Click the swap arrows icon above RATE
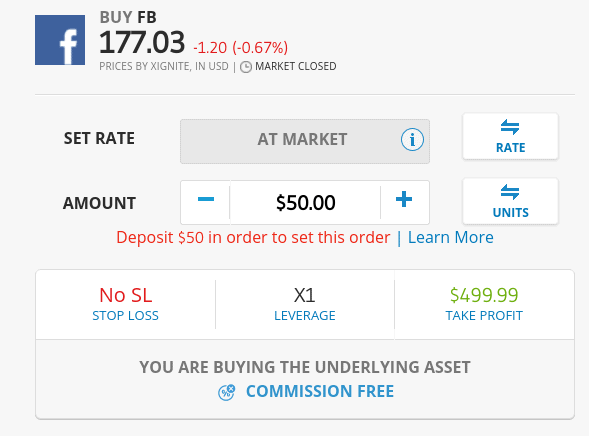The height and width of the screenshot is (436, 589). [510, 127]
